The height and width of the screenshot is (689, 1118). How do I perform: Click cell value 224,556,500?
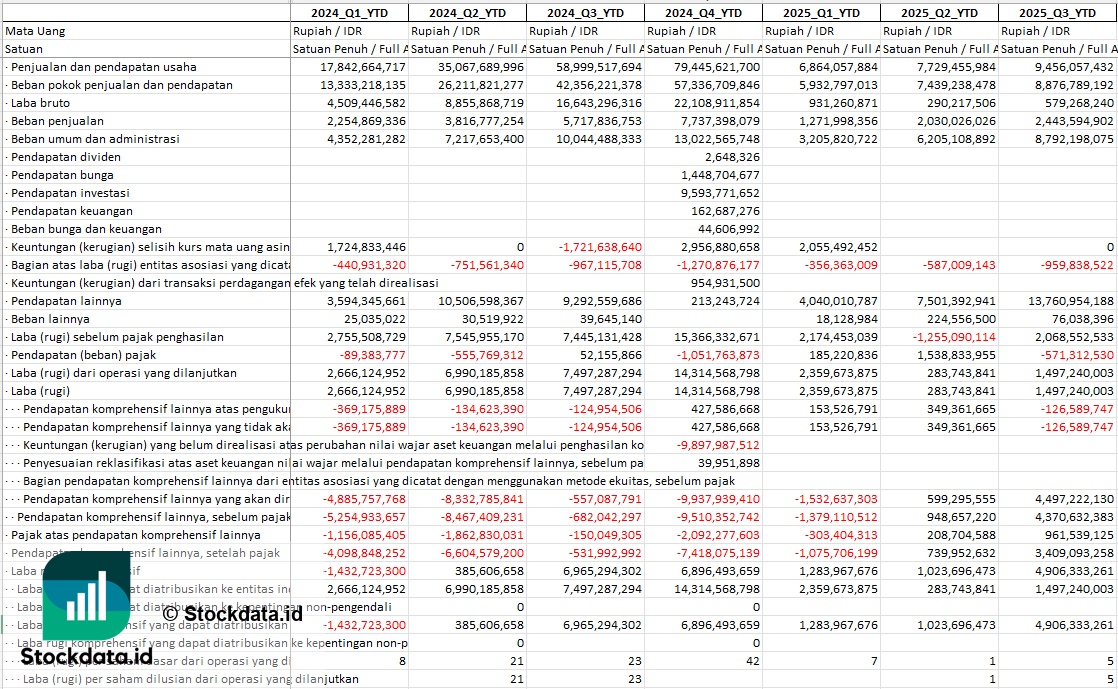962,319
